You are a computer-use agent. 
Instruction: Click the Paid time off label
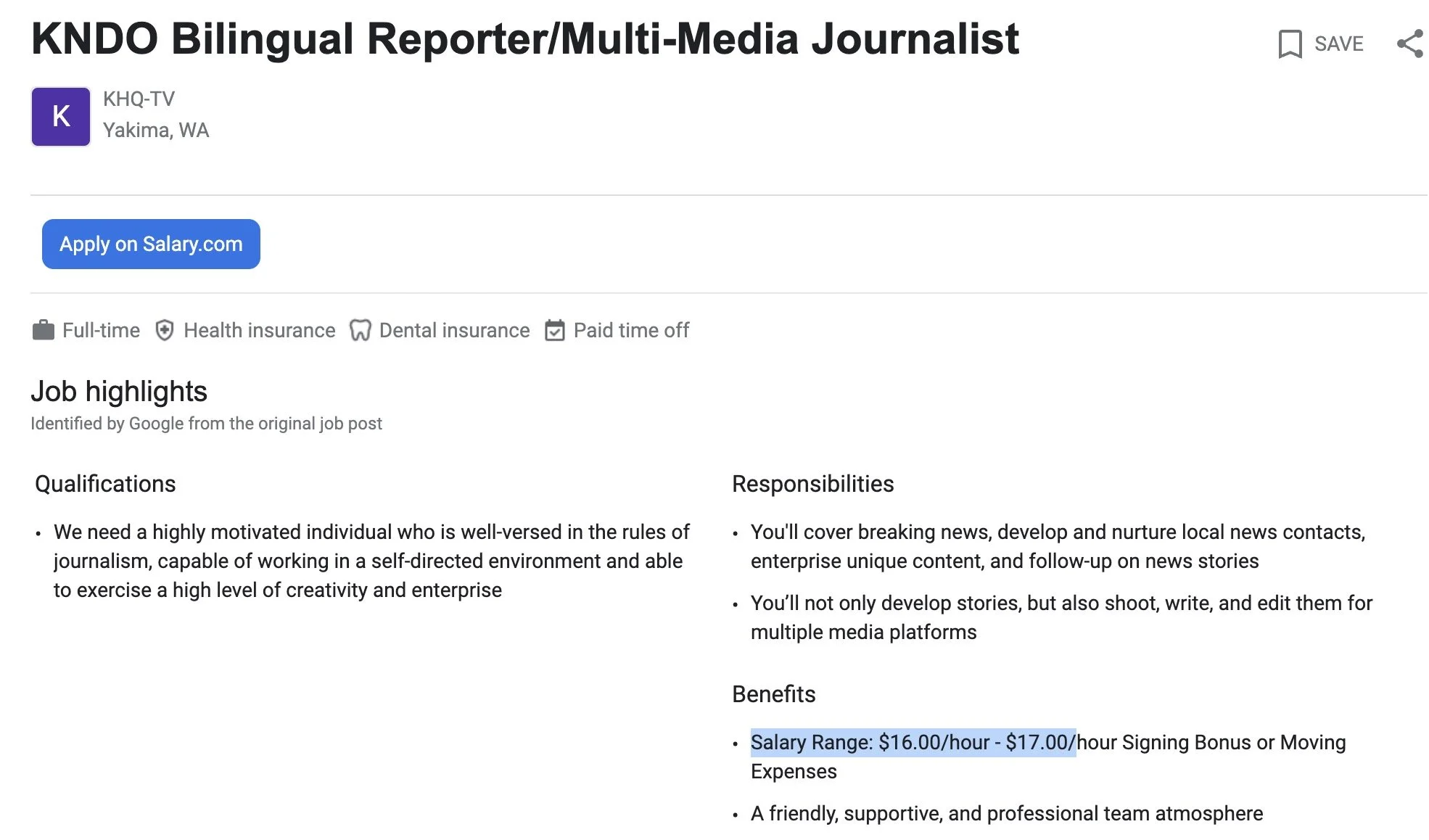(631, 331)
